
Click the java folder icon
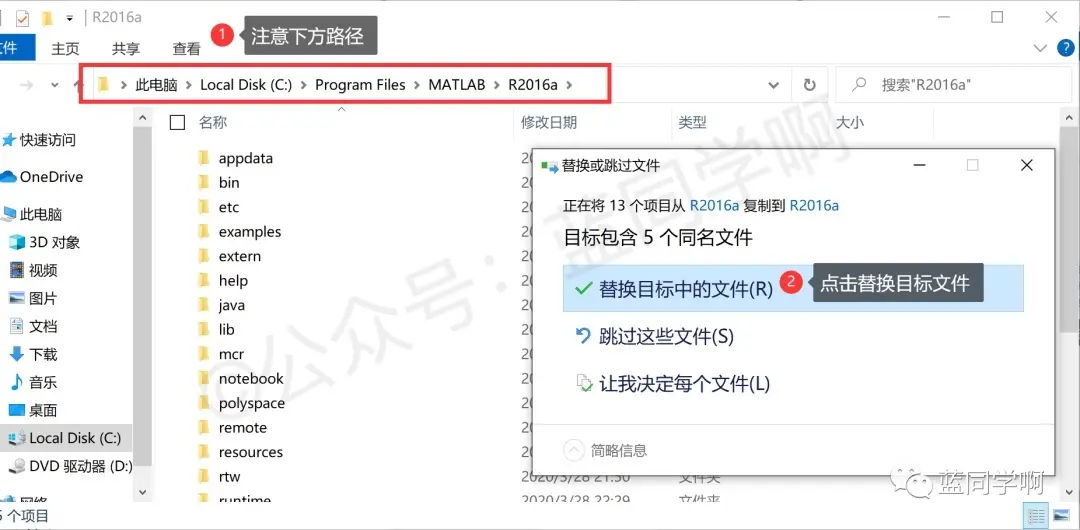203,305
